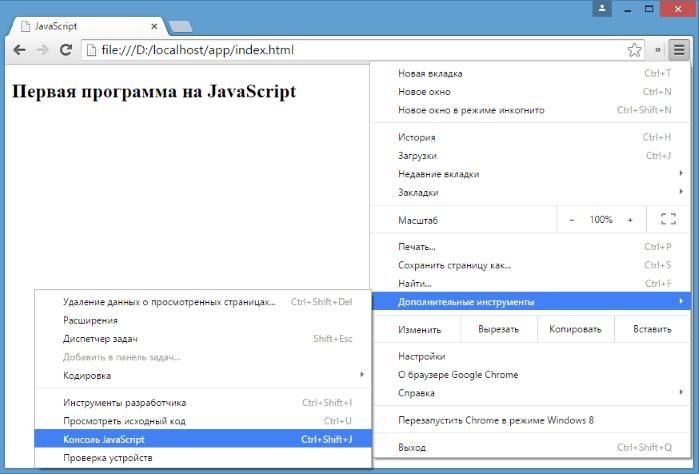
Task: Choose 'Новое окно' menu item
Action: pos(530,92)
